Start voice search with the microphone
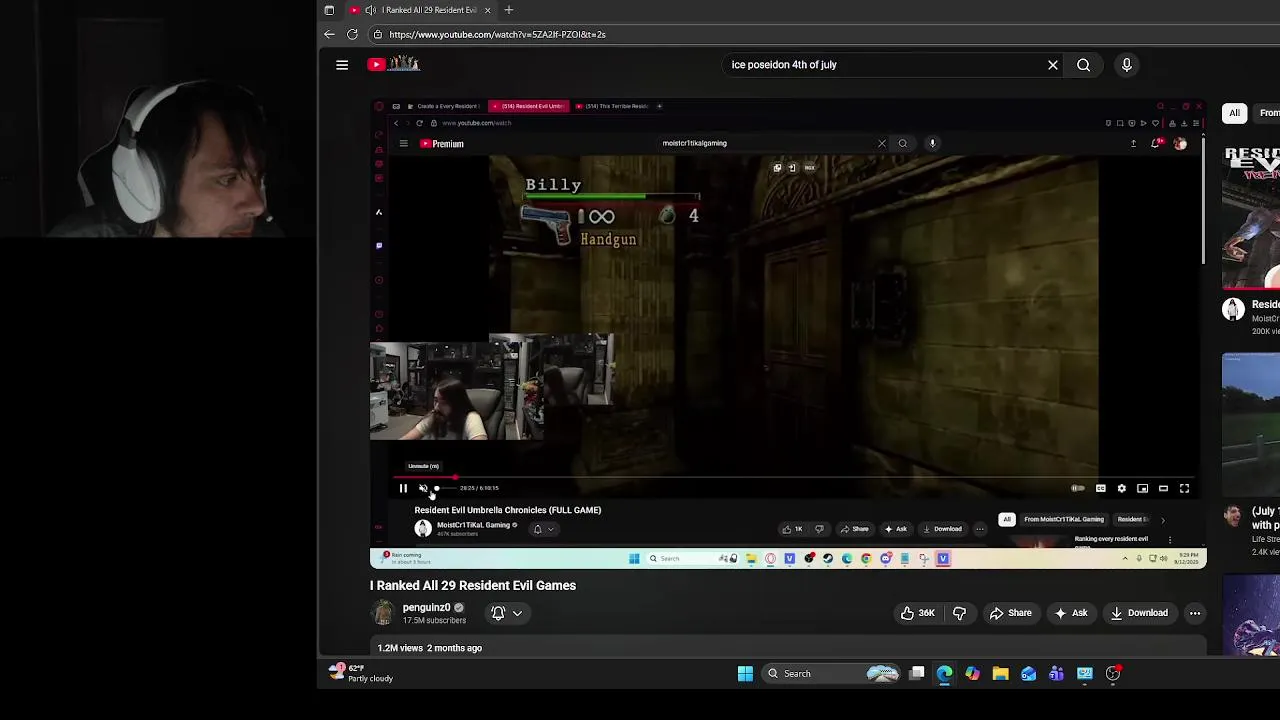 [1126, 65]
